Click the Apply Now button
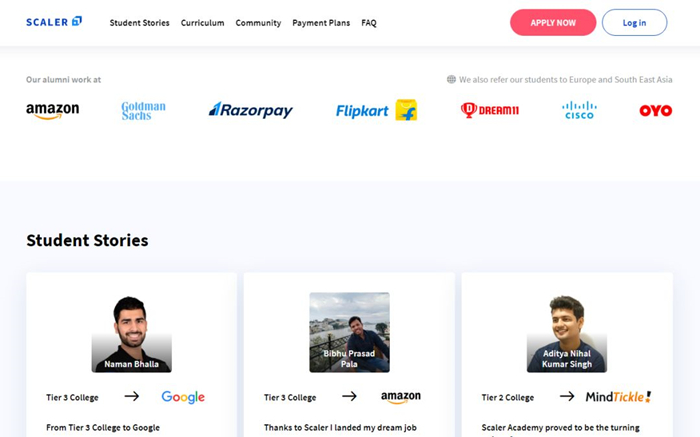 (x=553, y=23)
